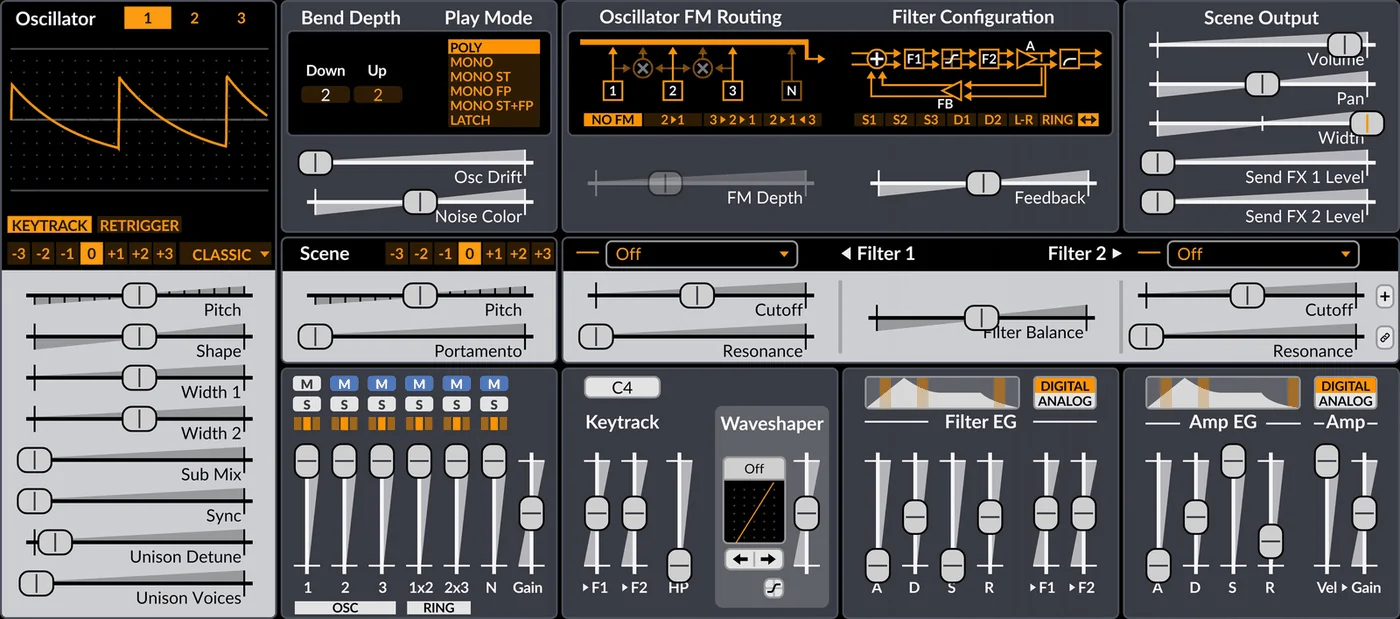Select MONO ST+FP play mode

[494, 105]
